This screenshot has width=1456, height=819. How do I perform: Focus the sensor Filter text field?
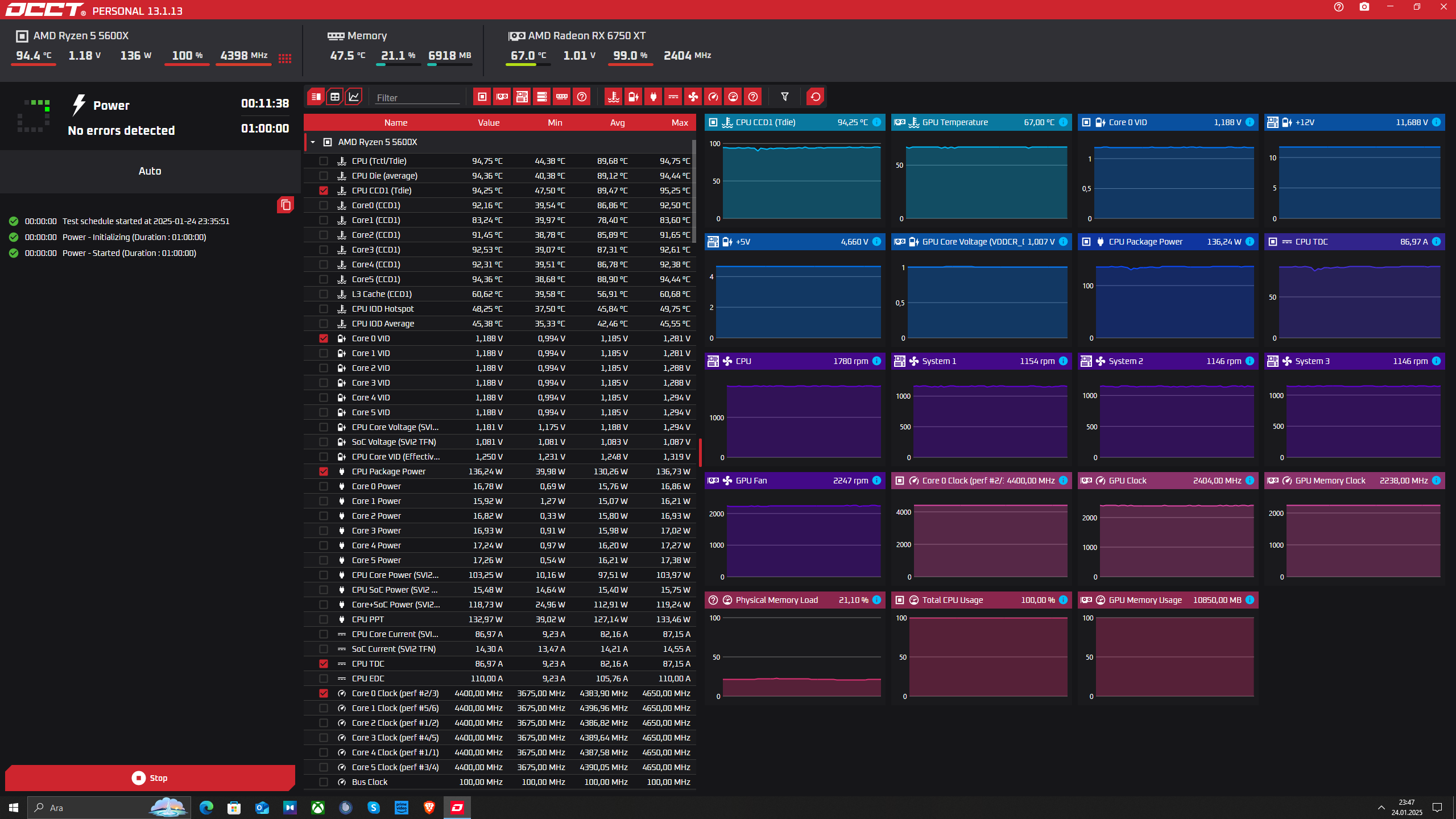[417, 97]
